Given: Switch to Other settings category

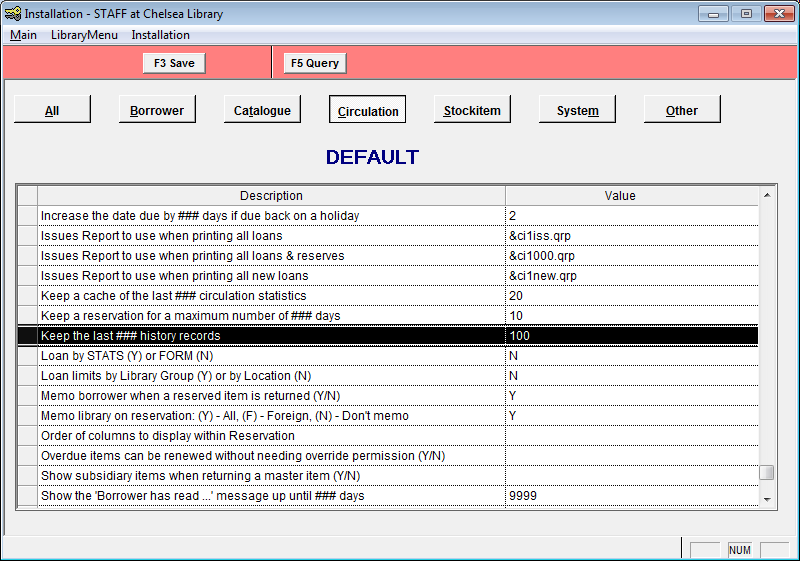Looking at the screenshot, I should coord(682,109).
